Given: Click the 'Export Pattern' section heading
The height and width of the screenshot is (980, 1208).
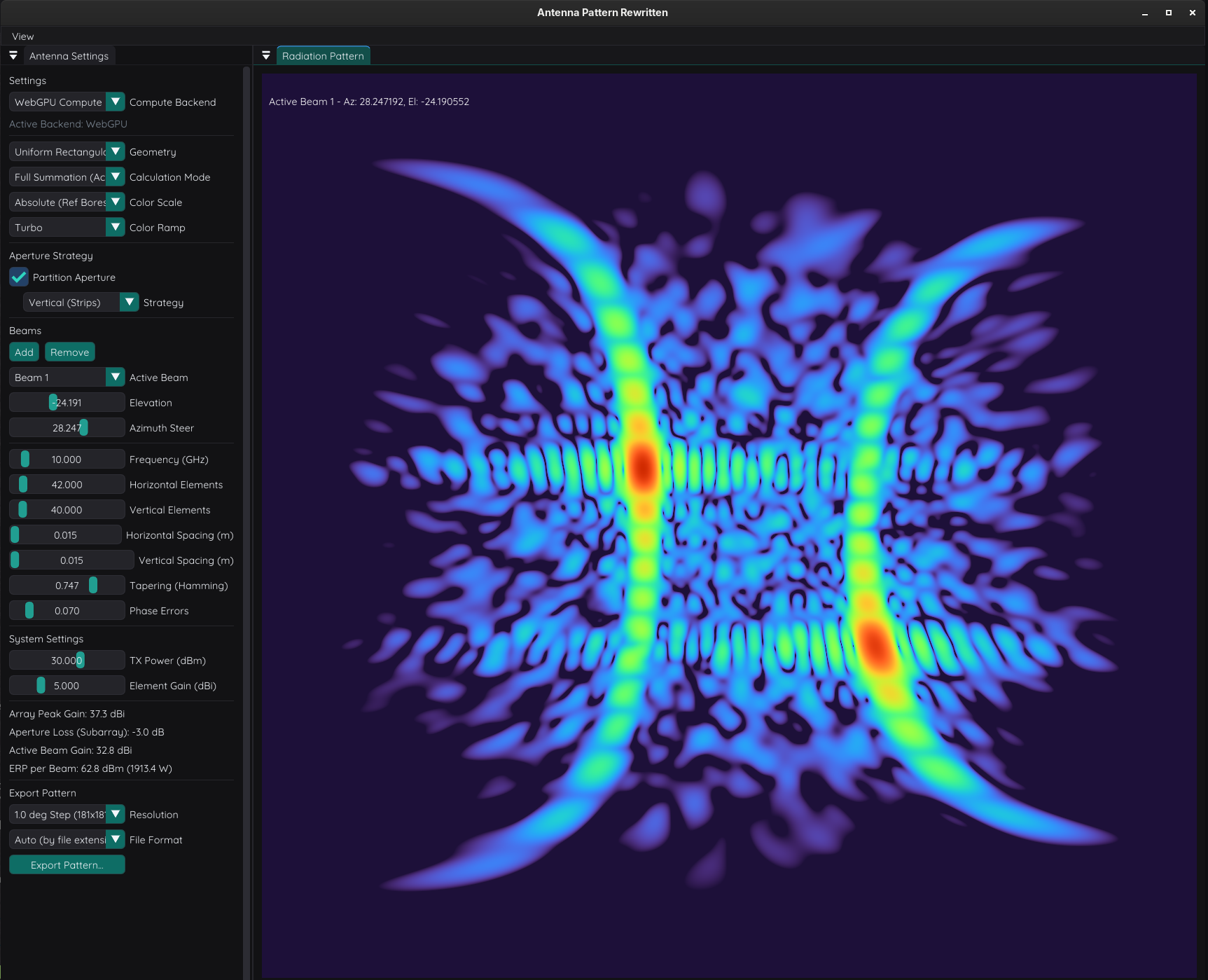Looking at the screenshot, I should pyautogui.click(x=42, y=793).
